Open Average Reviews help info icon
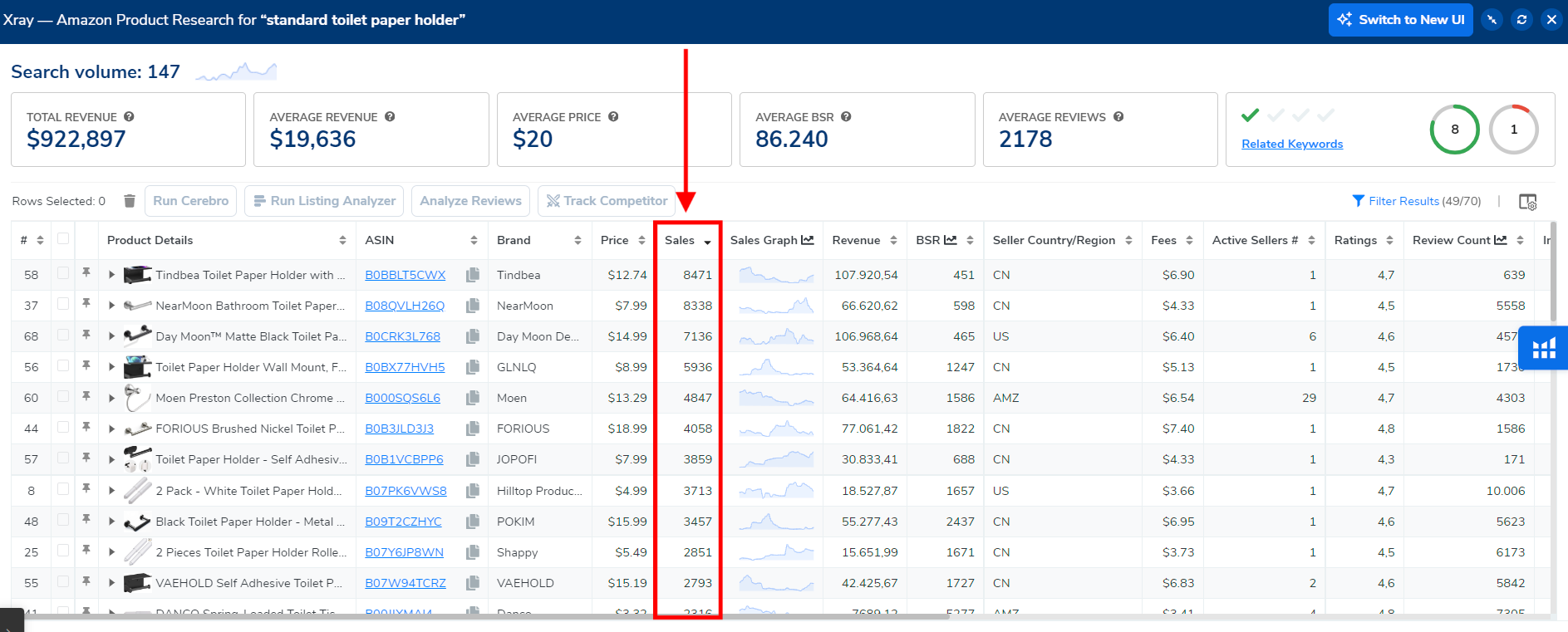The image size is (1568, 632). click(1118, 117)
